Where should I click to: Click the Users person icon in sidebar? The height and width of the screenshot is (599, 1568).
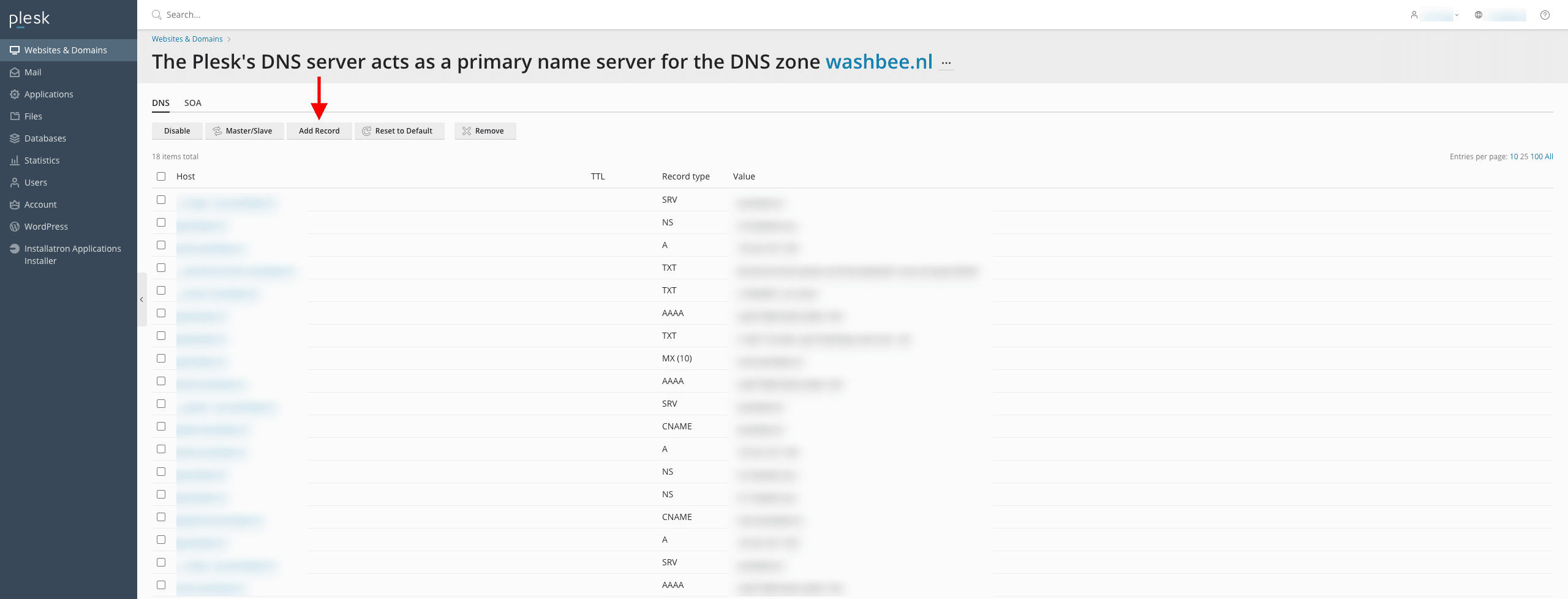click(15, 183)
